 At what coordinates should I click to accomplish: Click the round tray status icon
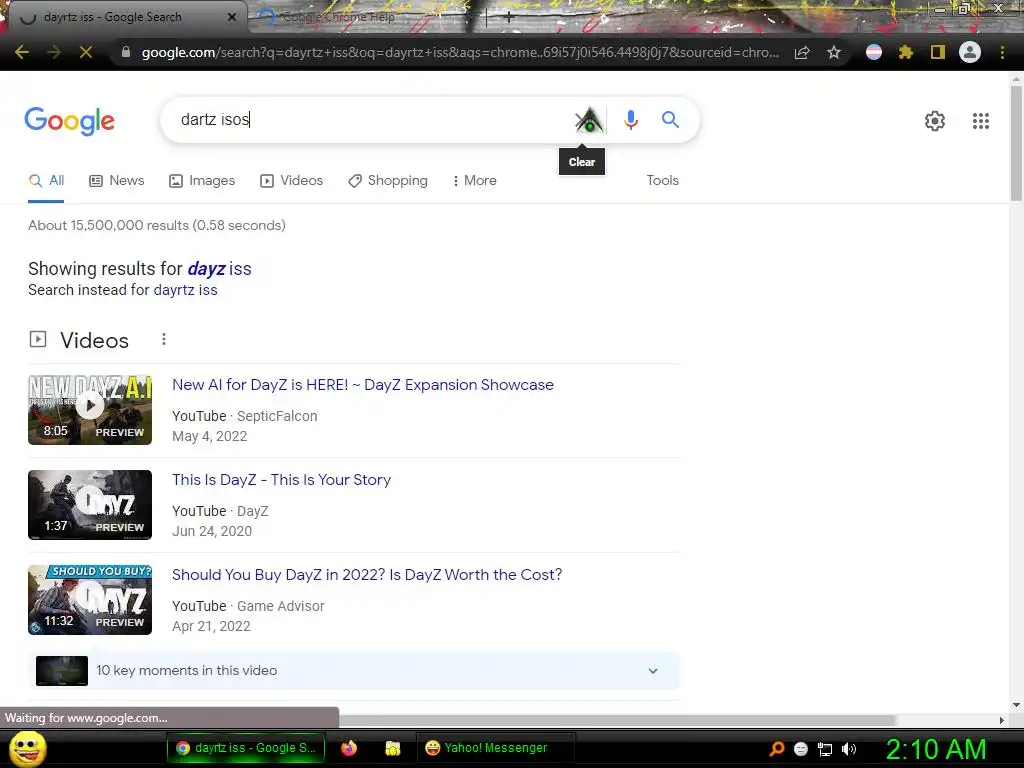pyautogui.click(x=801, y=749)
